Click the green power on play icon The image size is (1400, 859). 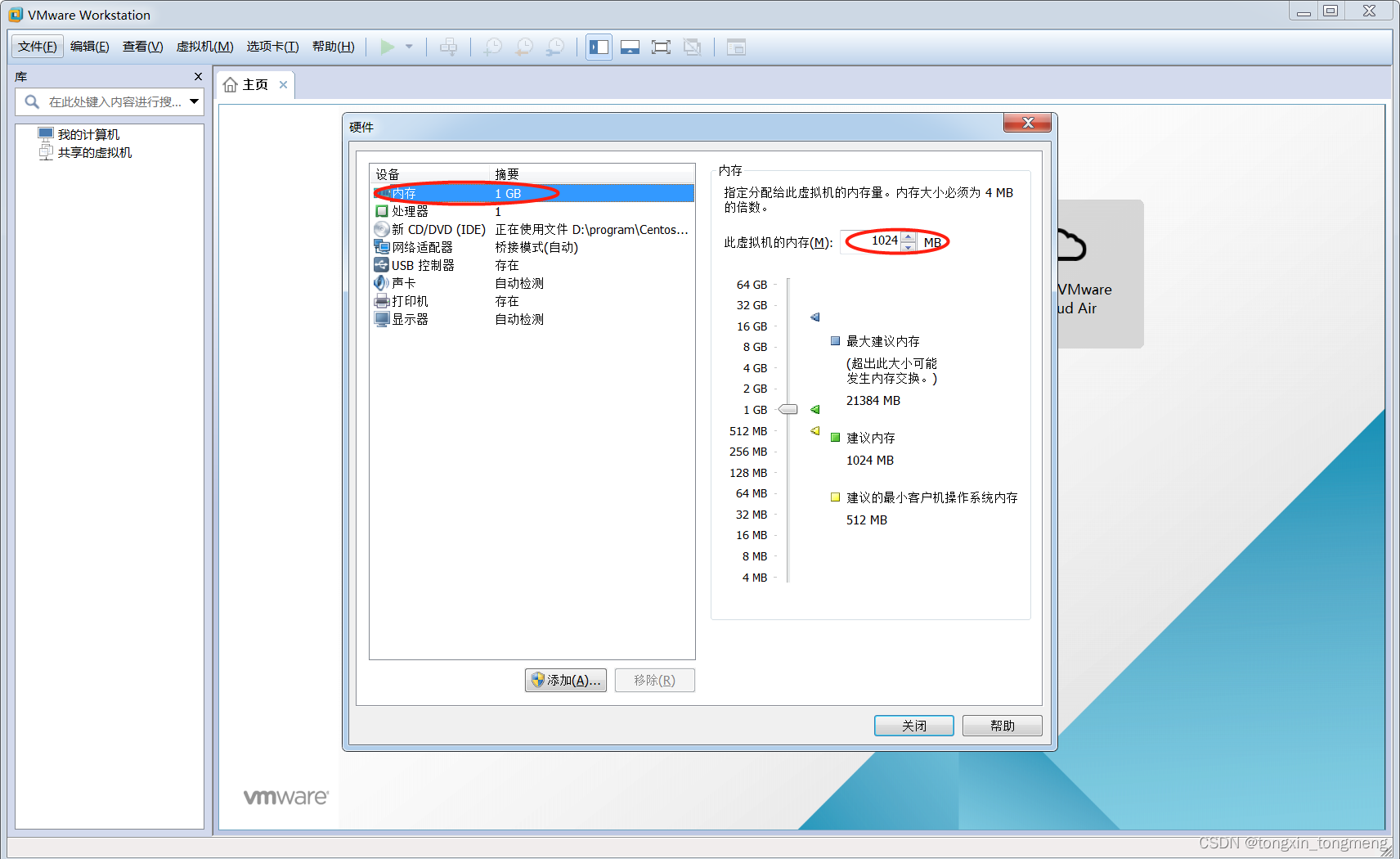tap(388, 47)
